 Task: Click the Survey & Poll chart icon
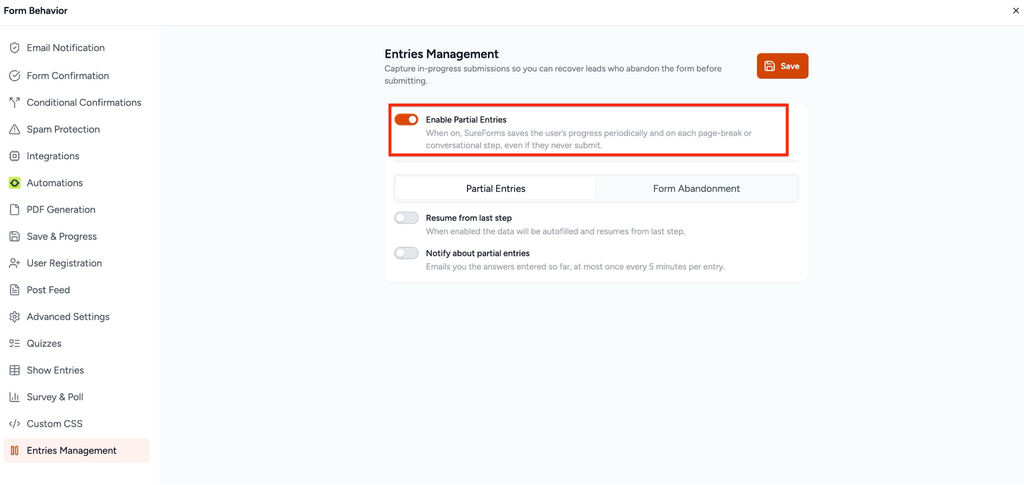[x=14, y=397]
